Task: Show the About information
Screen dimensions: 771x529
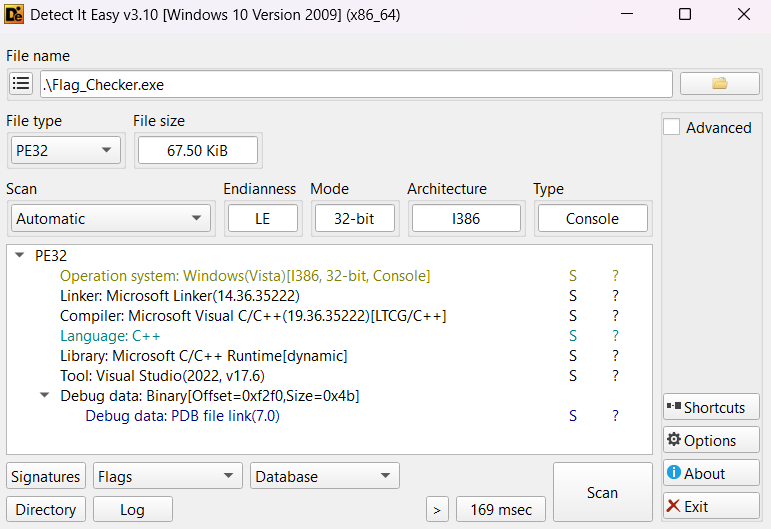Action: 710,473
